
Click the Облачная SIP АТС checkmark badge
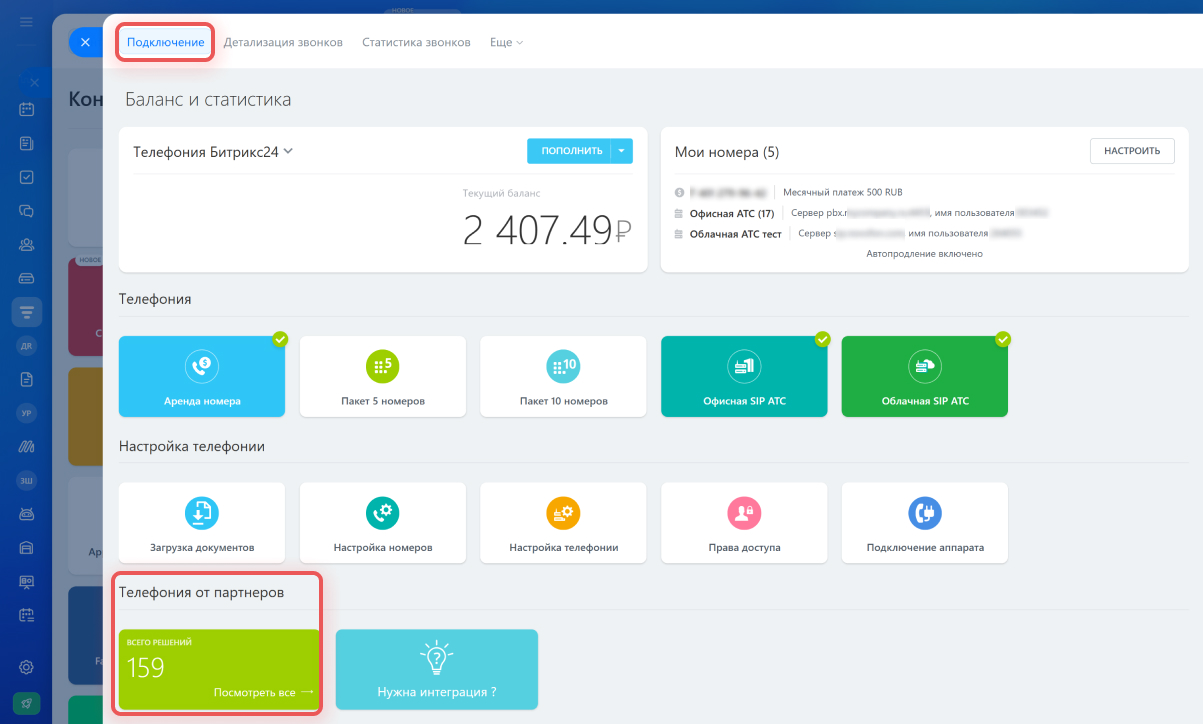coord(1003,340)
